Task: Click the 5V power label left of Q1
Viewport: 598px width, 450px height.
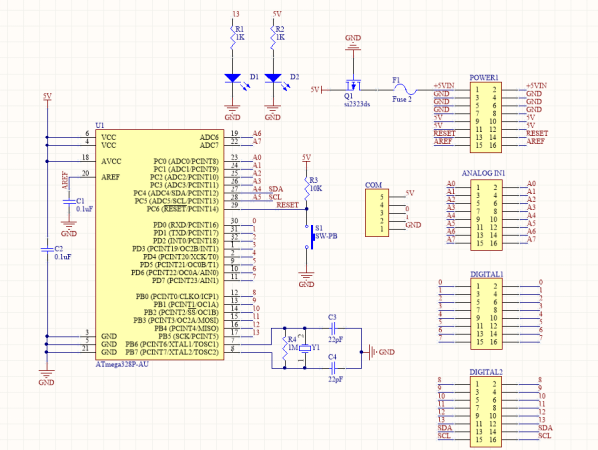Action: (315, 90)
